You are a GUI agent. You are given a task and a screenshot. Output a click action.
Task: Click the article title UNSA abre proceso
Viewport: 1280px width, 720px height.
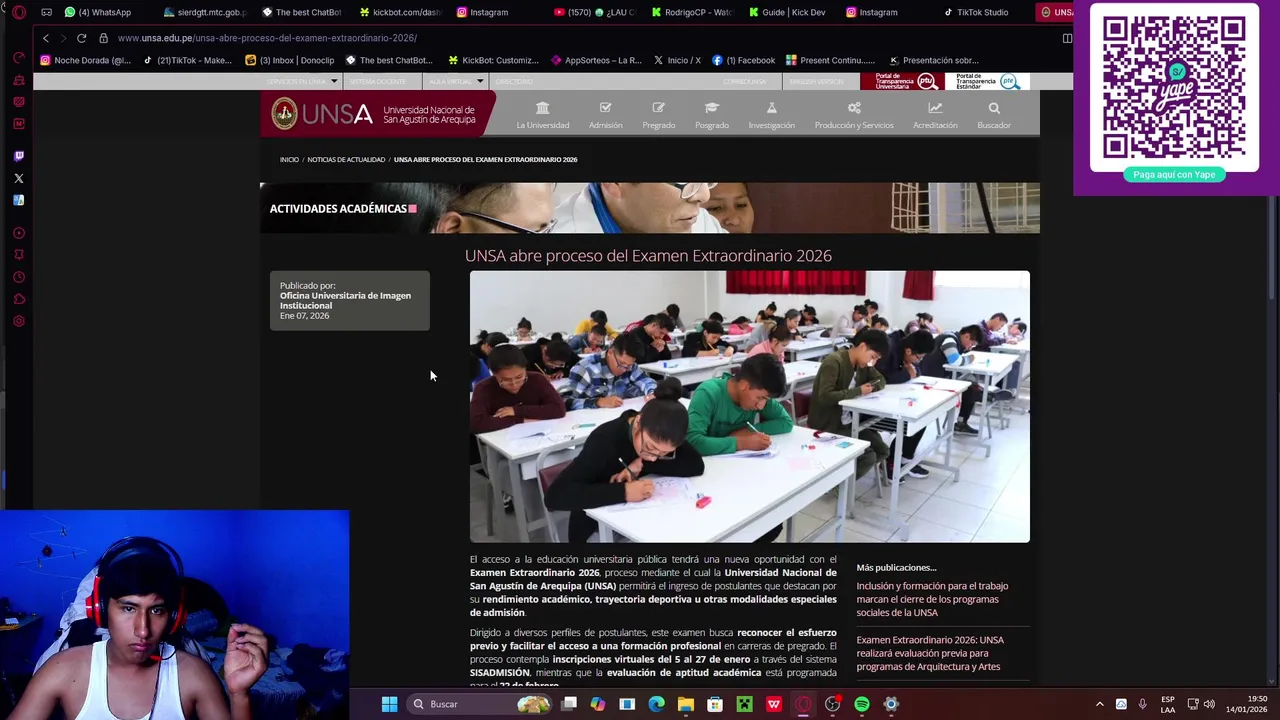click(648, 256)
